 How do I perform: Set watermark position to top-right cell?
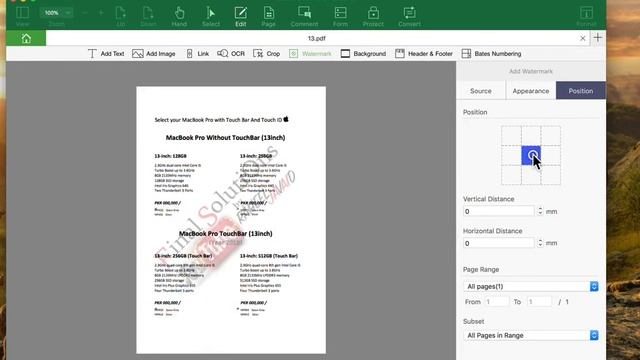551,136
